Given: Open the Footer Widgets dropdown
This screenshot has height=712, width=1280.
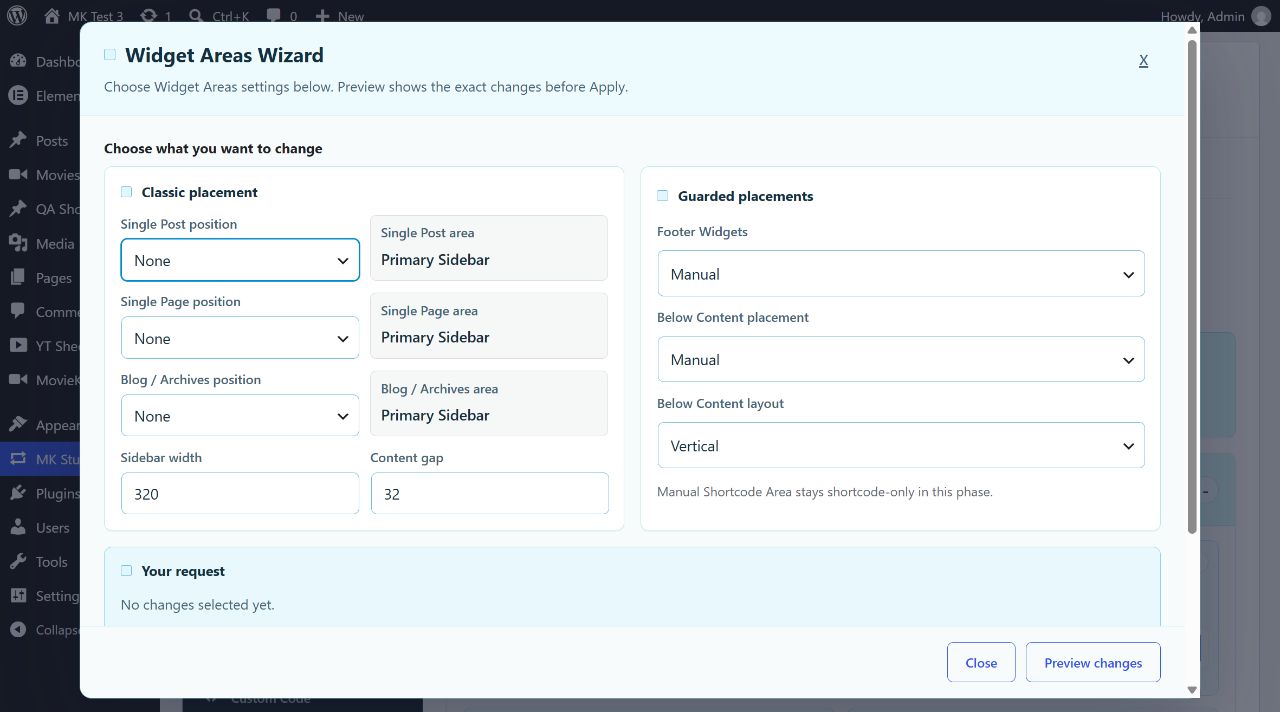Looking at the screenshot, I should coord(901,274).
